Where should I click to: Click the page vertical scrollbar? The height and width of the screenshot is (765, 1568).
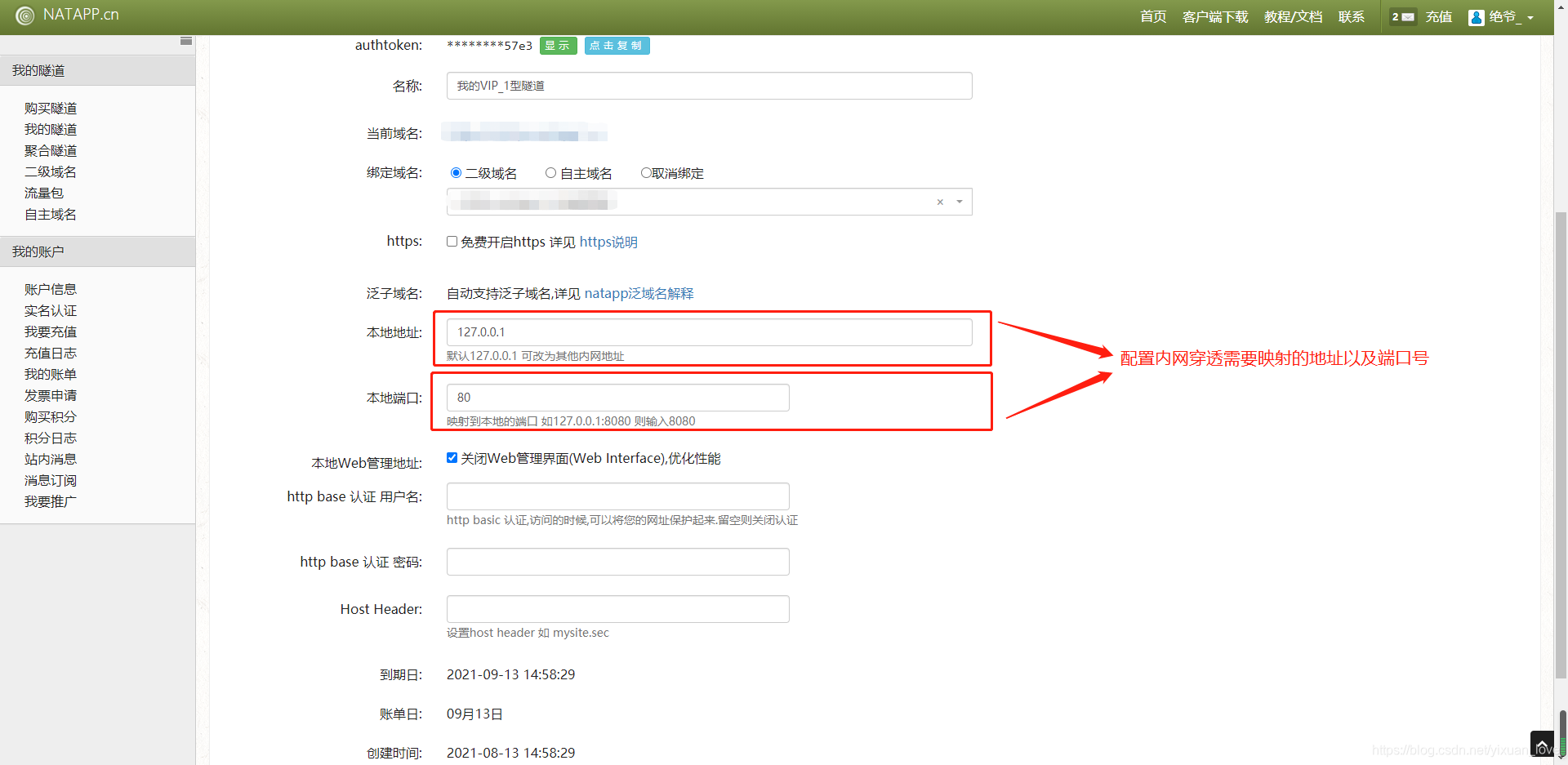(x=1561, y=445)
